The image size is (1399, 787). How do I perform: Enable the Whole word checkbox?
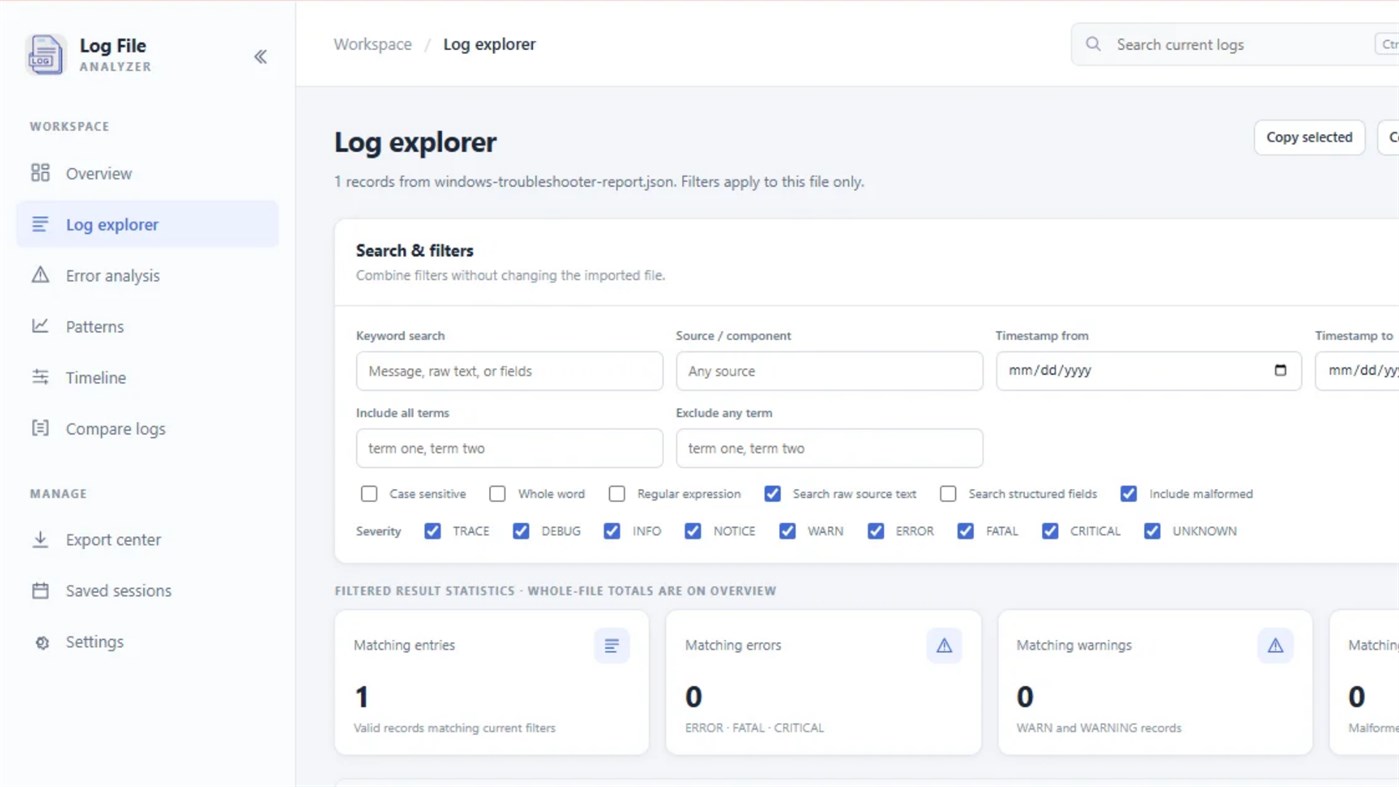click(x=497, y=494)
